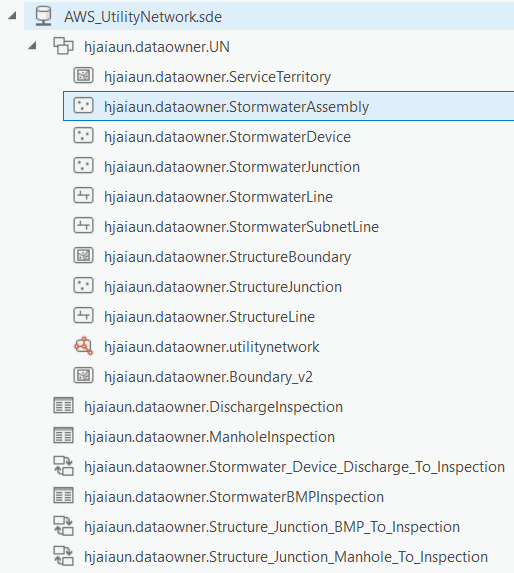The image size is (514, 573).
Task: Select the StormwaterJunction feature class
Action: point(232,167)
